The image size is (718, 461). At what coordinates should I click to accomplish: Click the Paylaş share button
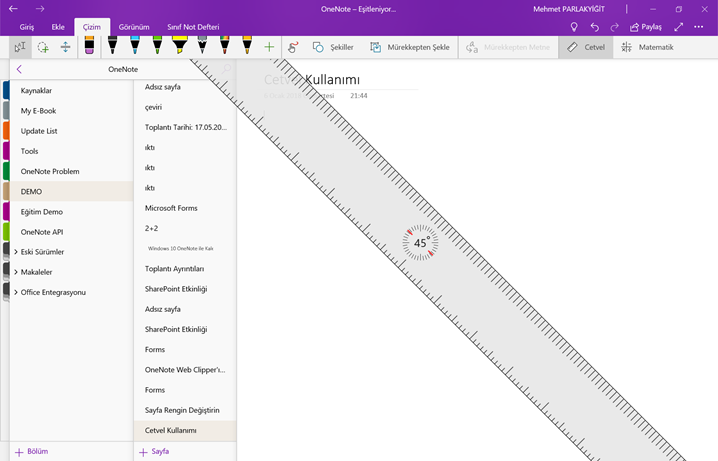click(646, 27)
